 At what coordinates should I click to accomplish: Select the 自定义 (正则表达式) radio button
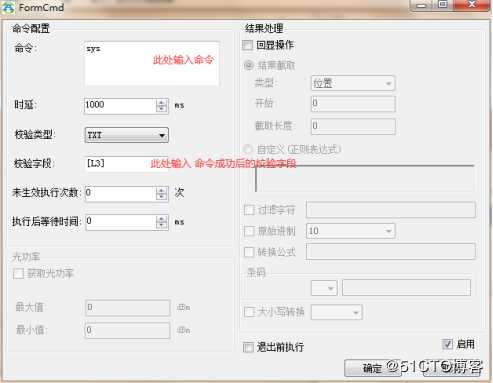(x=248, y=149)
